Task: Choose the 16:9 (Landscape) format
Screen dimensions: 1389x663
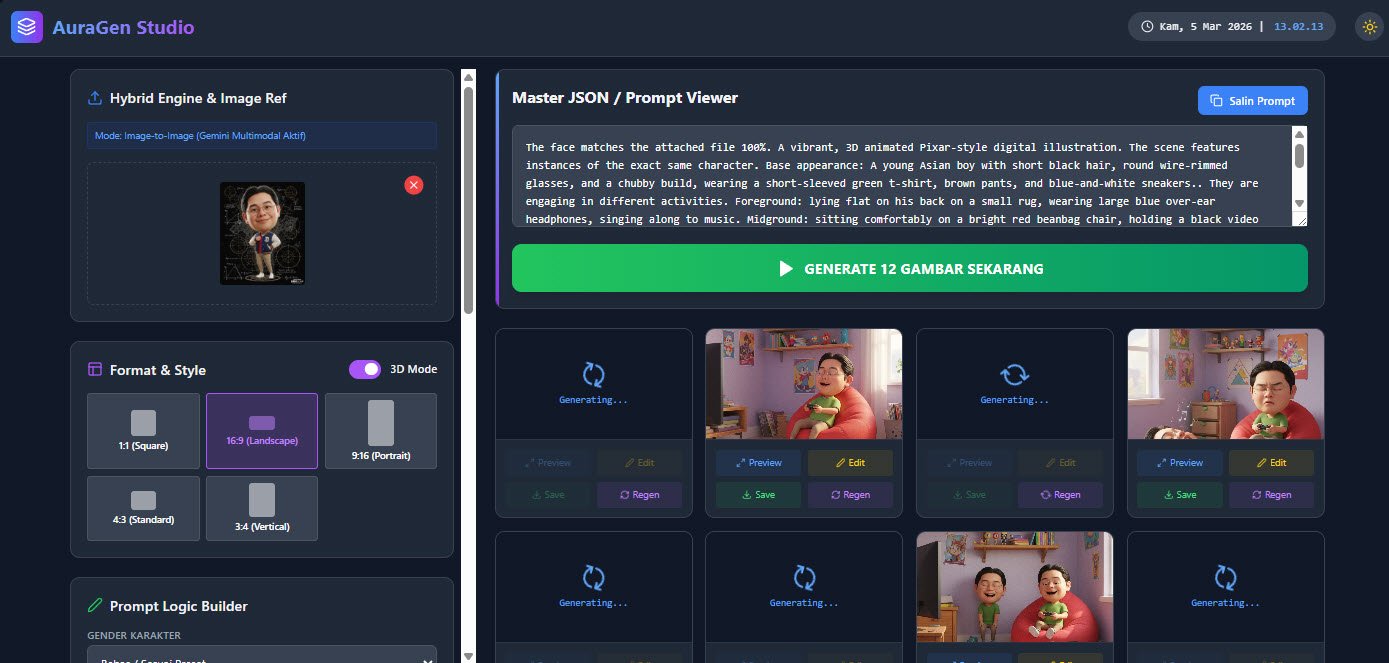Action: 262,431
